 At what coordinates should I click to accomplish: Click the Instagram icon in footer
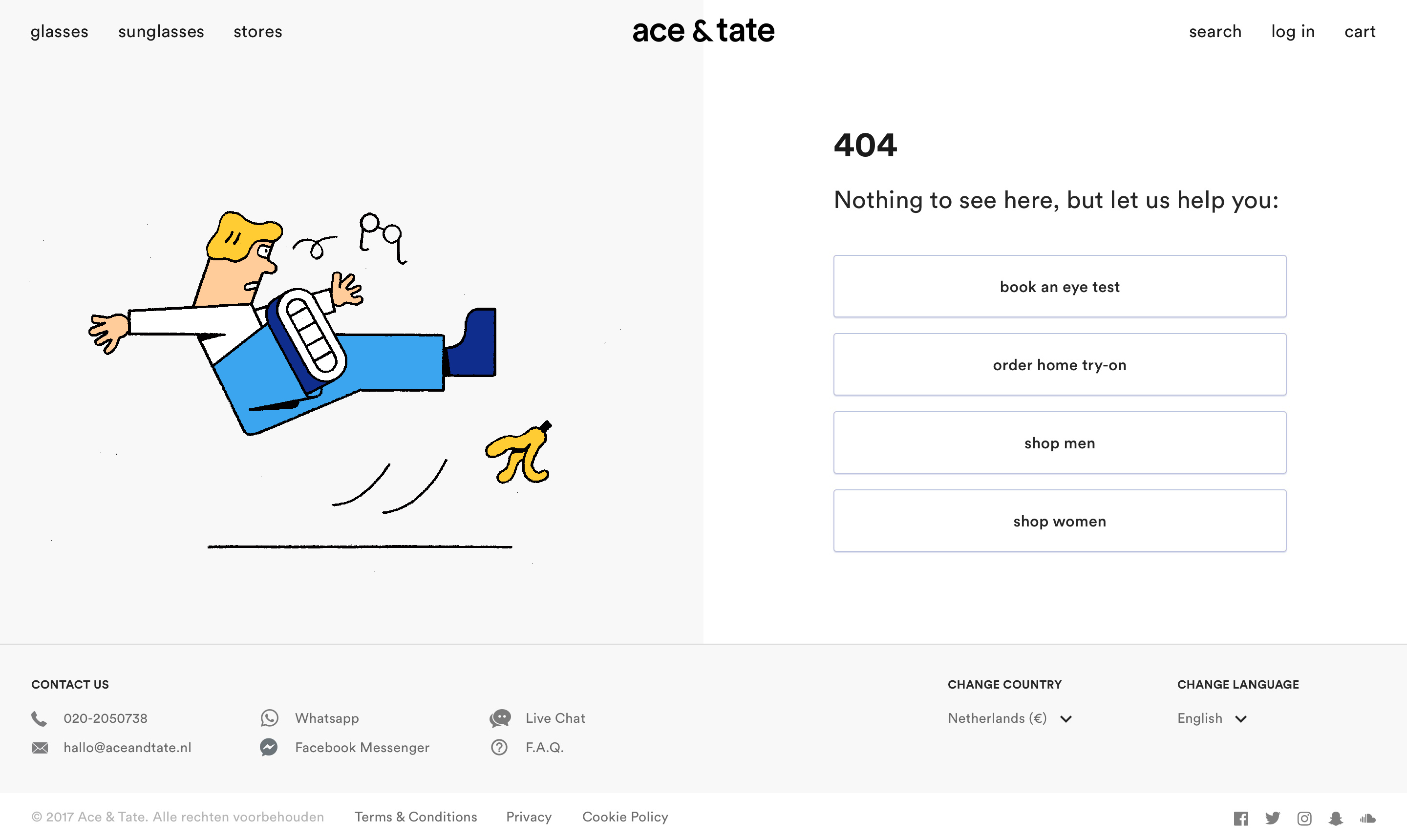coord(1304,819)
